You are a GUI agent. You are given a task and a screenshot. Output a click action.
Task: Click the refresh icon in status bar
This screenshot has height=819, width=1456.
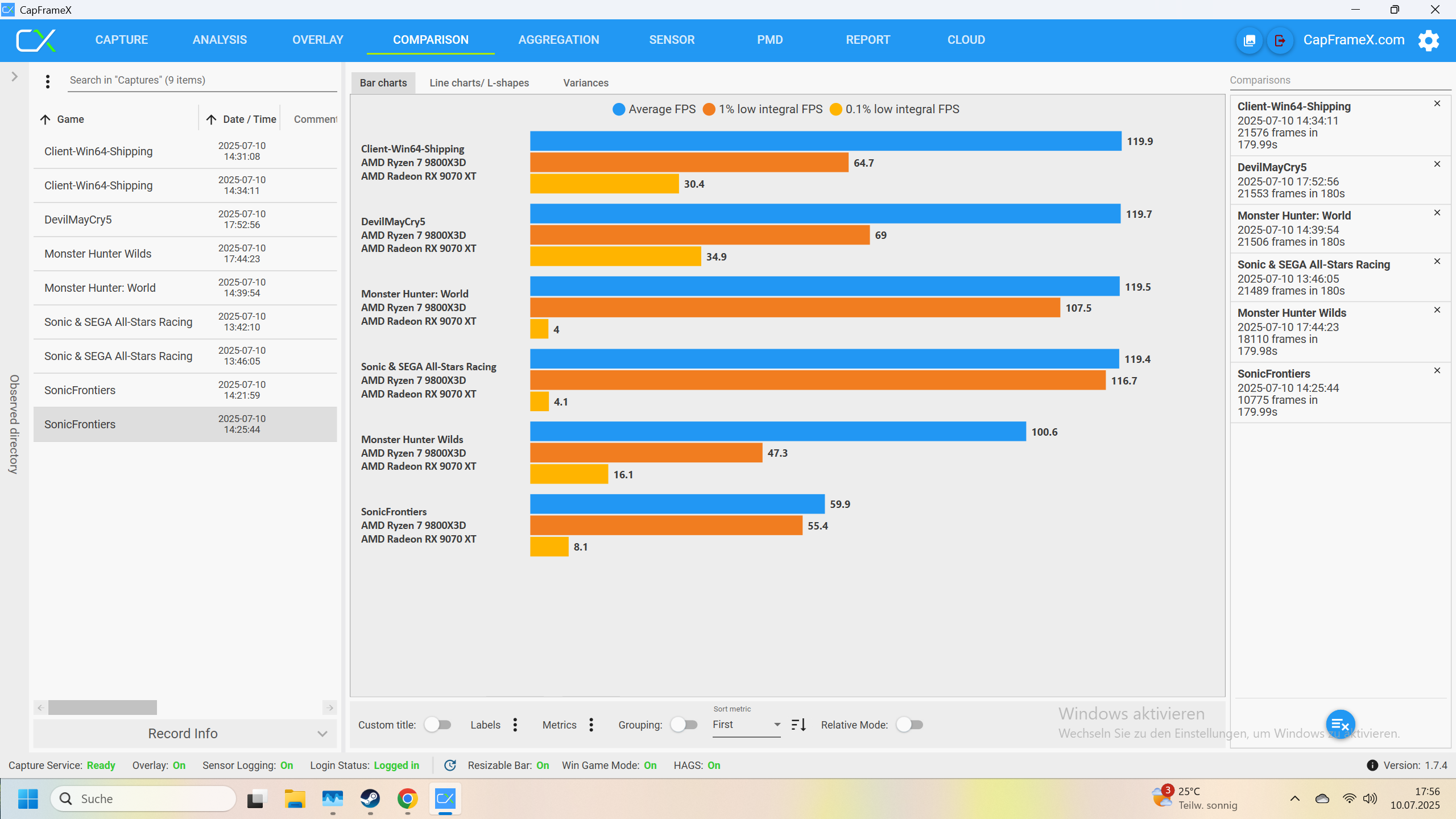[x=450, y=766]
